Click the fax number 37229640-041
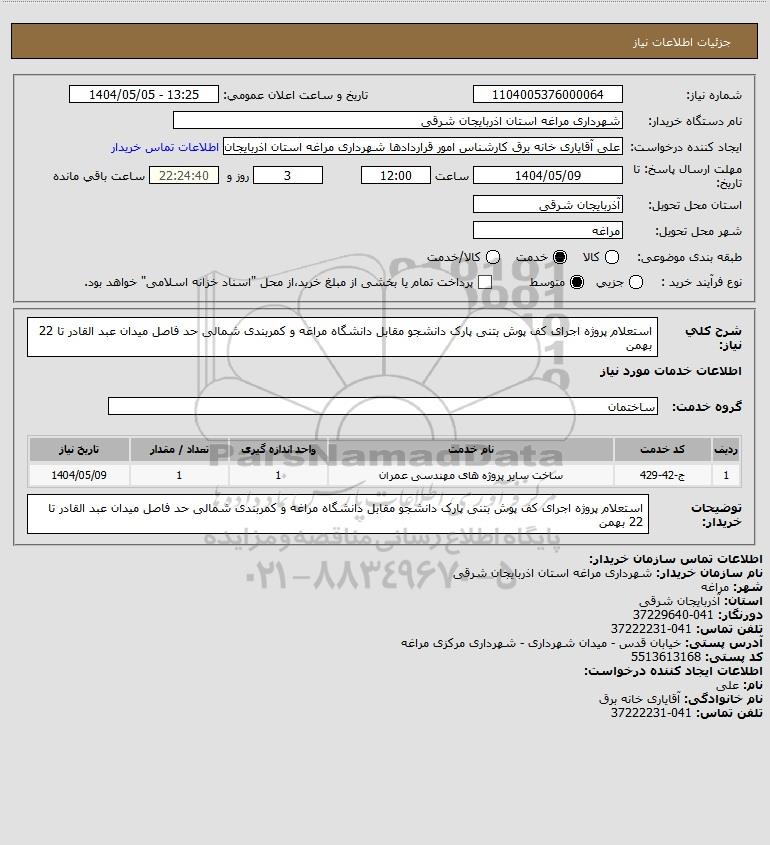770x845 pixels. [x=672, y=615]
